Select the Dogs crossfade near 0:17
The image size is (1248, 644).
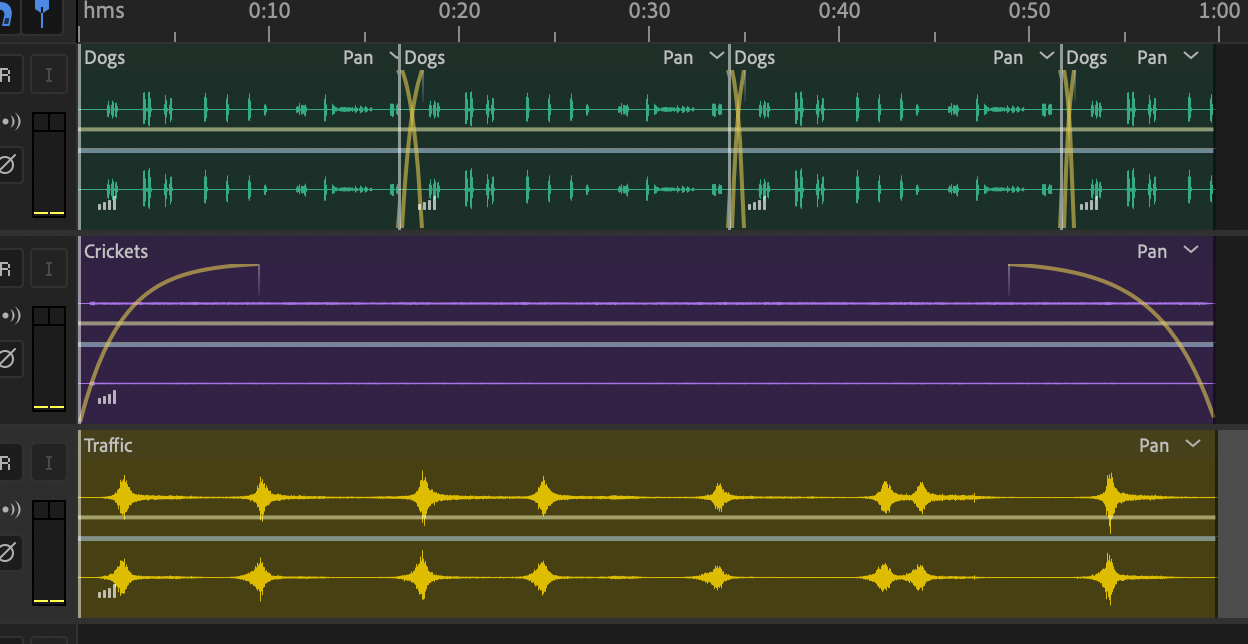coord(410,150)
